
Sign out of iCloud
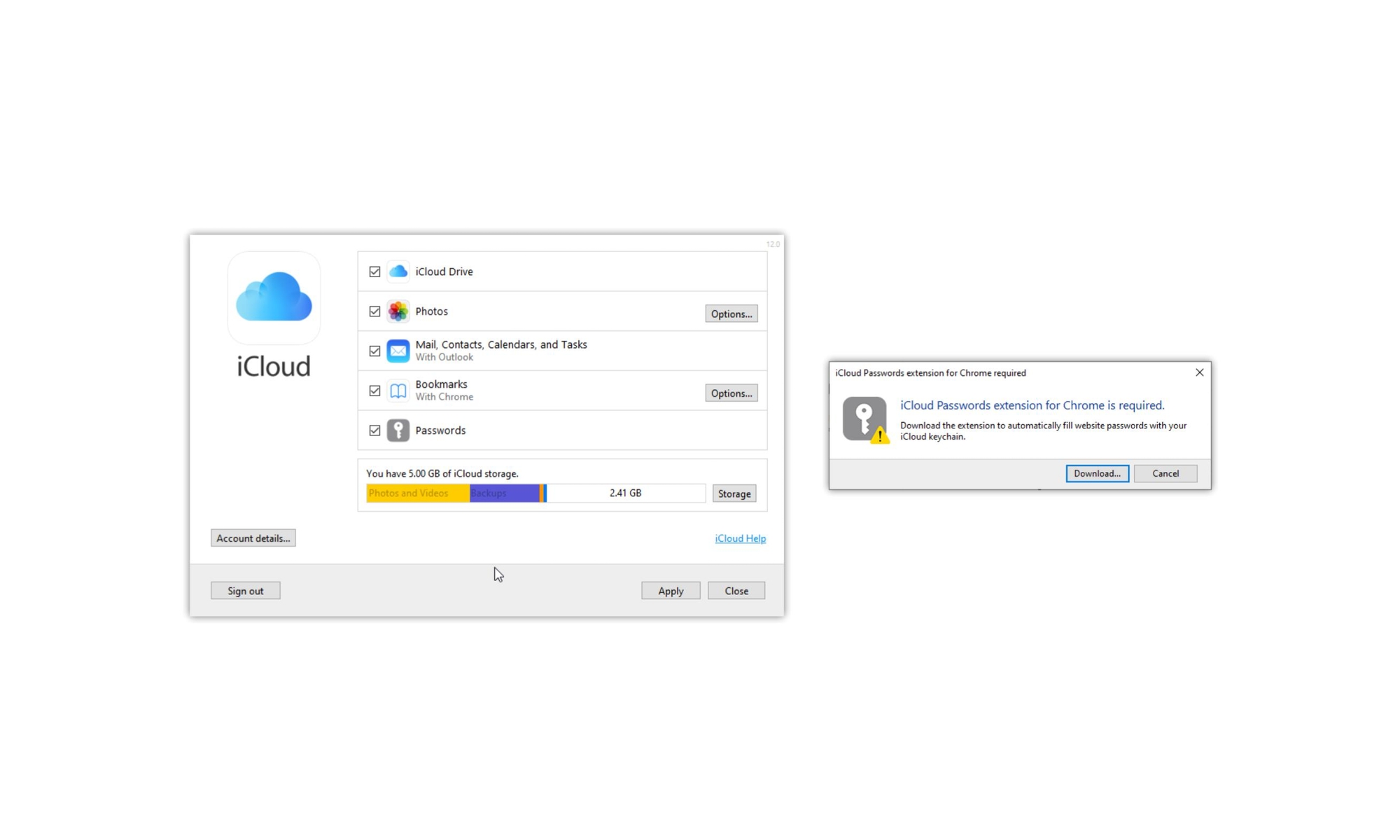point(245,591)
